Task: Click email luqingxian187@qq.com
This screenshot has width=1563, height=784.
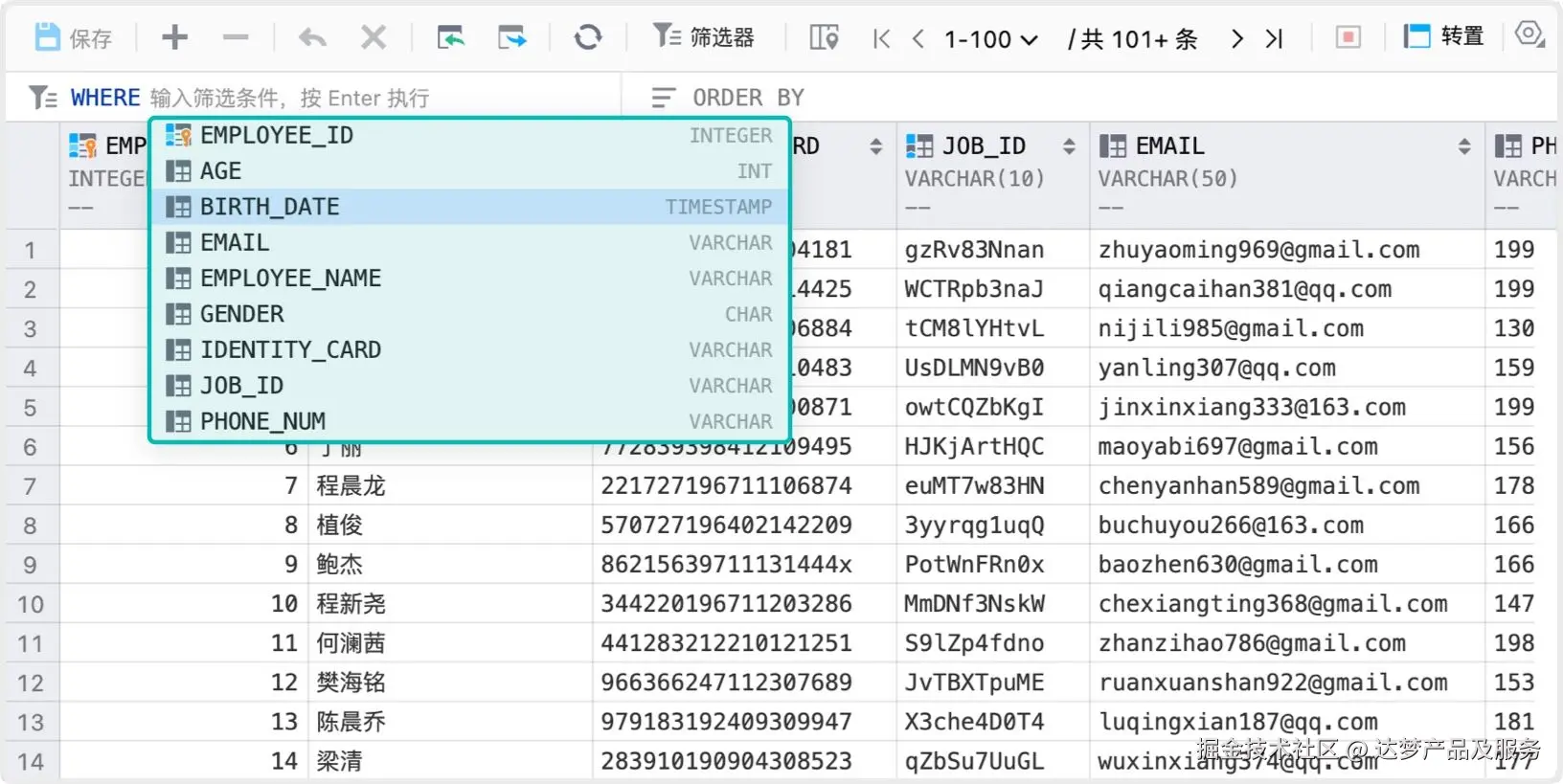Action: 1237,722
